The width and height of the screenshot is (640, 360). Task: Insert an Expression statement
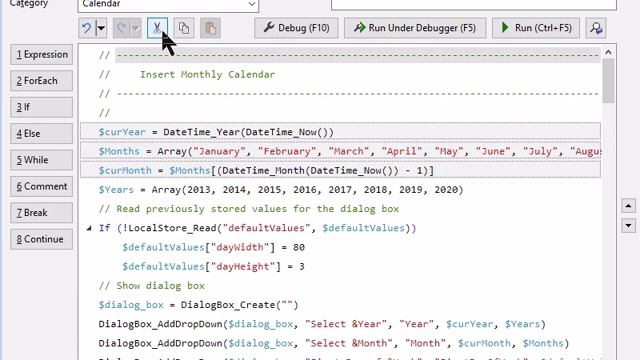pos(42,55)
